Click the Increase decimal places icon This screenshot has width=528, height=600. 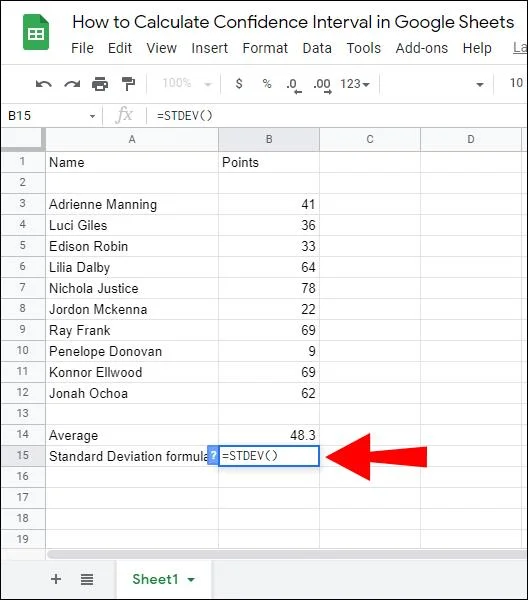tap(322, 85)
